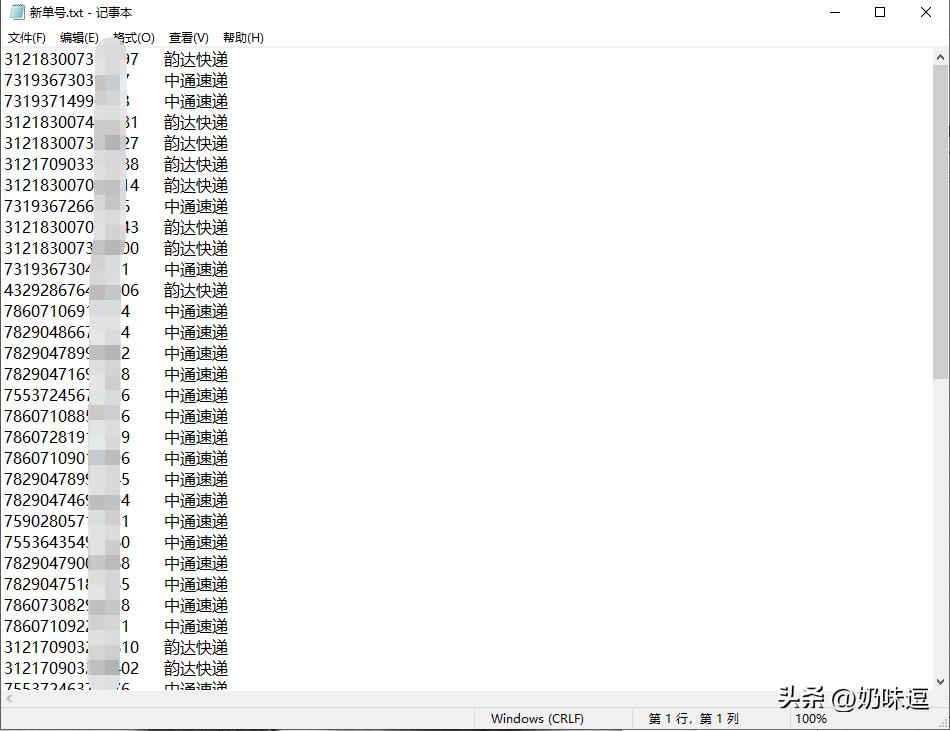This screenshot has height=731, width=950.
Task: Click 中通速递 on the 755372456 line
Action: (x=196, y=395)
